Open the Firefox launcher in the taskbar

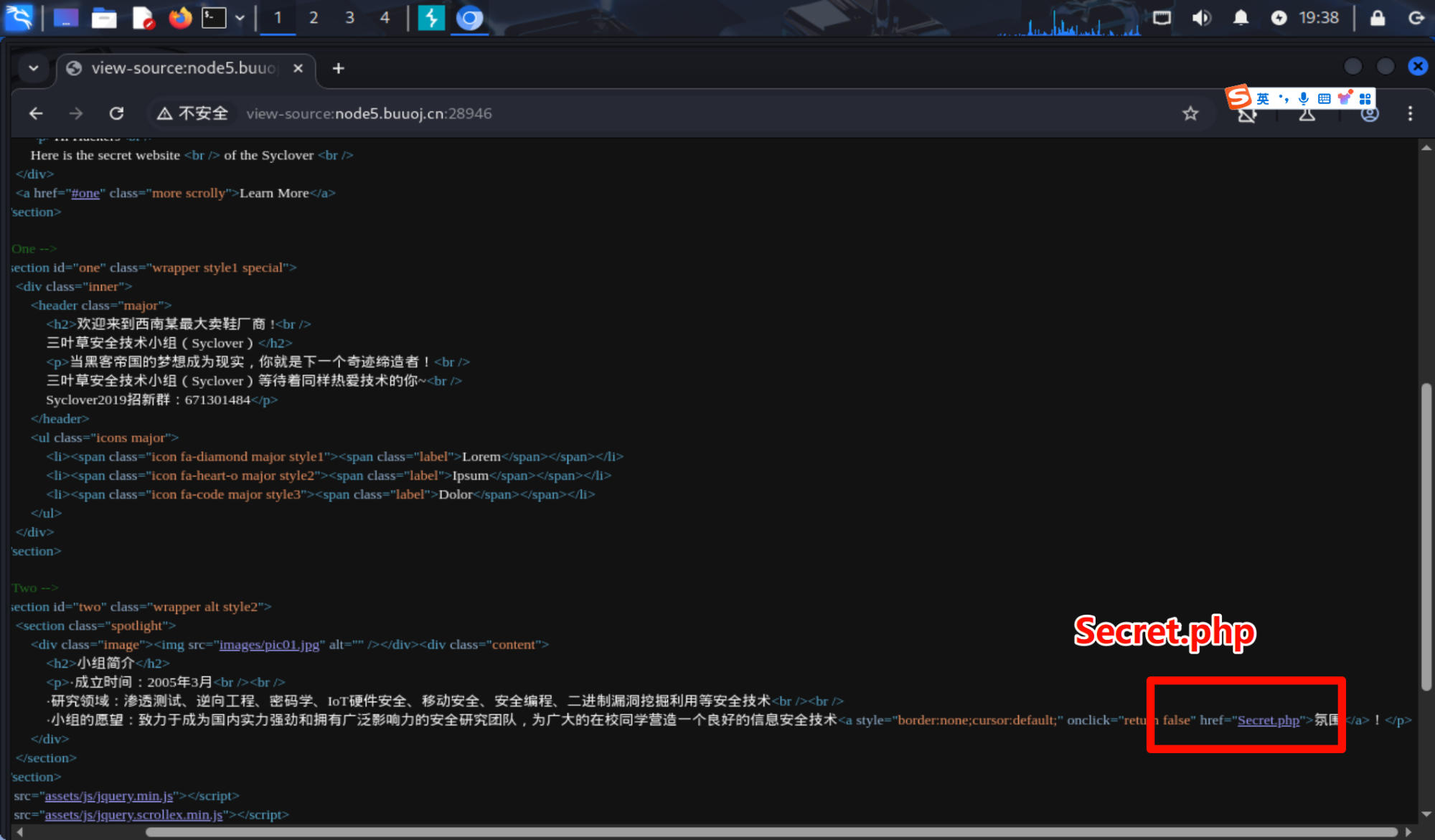(x=180, y=18)
